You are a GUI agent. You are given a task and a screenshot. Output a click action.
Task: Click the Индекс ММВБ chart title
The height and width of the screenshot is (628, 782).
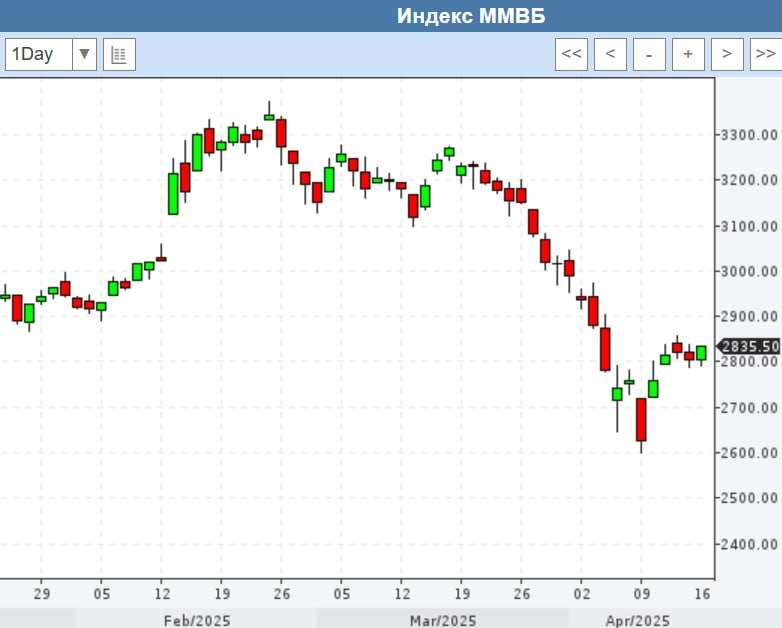point(471,16)
